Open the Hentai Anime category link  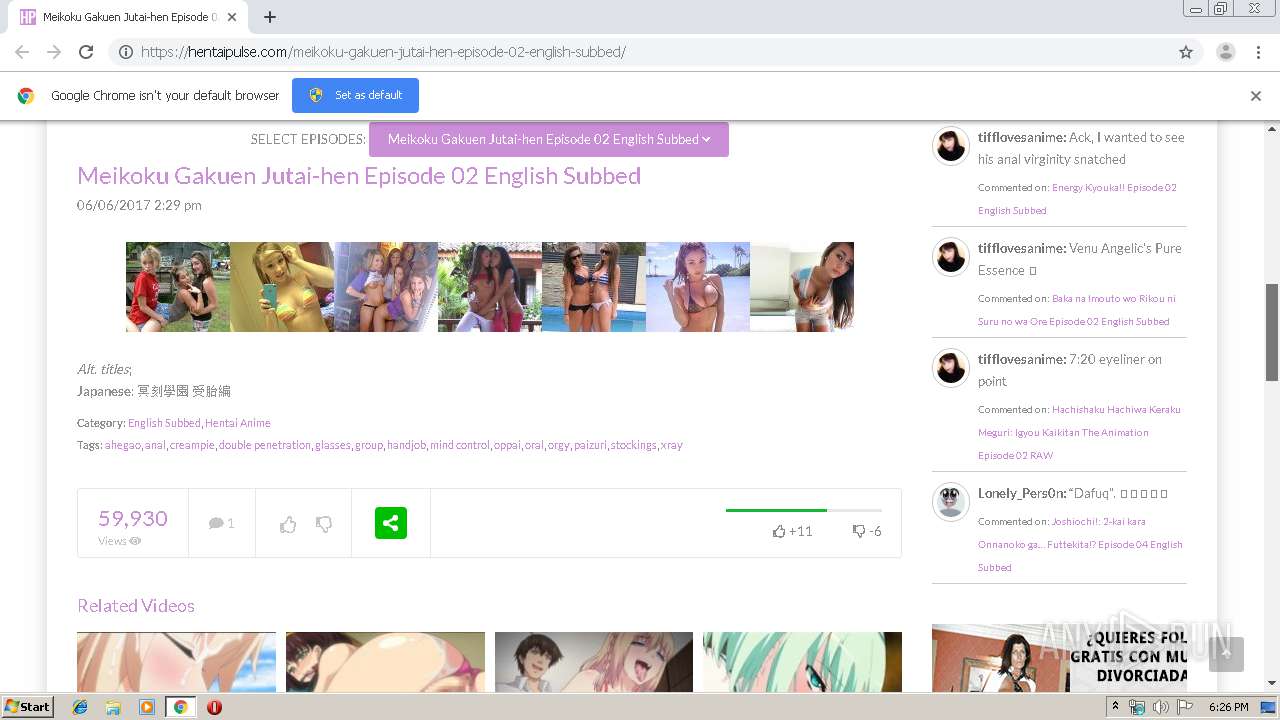(238, 423)
